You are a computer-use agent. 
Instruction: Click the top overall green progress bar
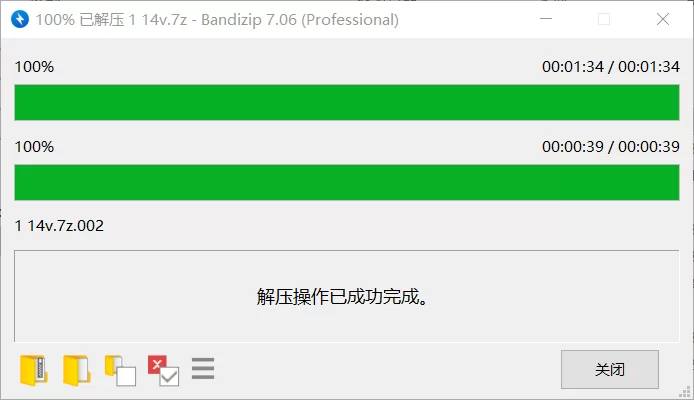click(x=347, y=103)
